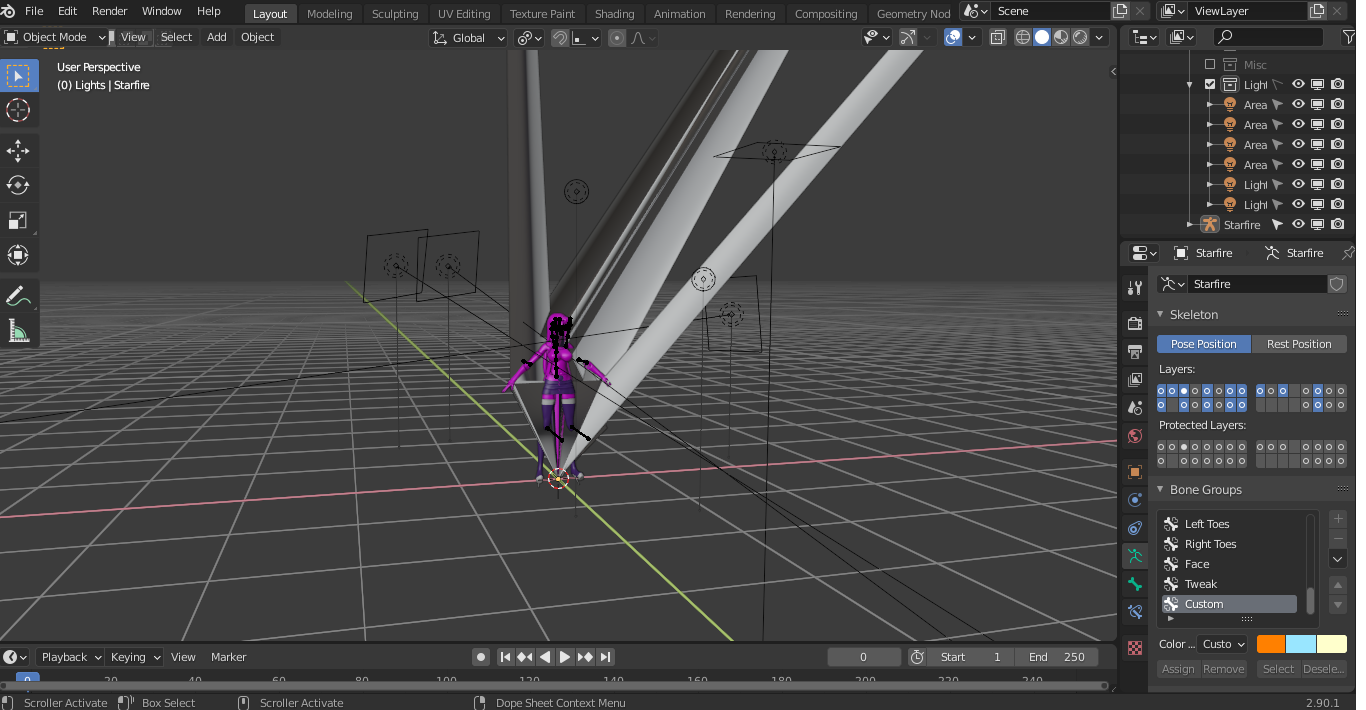The width and height of the screenshot is (1366, 710).
Task: Open the Output properties tab
Action: pos(1134,352)
